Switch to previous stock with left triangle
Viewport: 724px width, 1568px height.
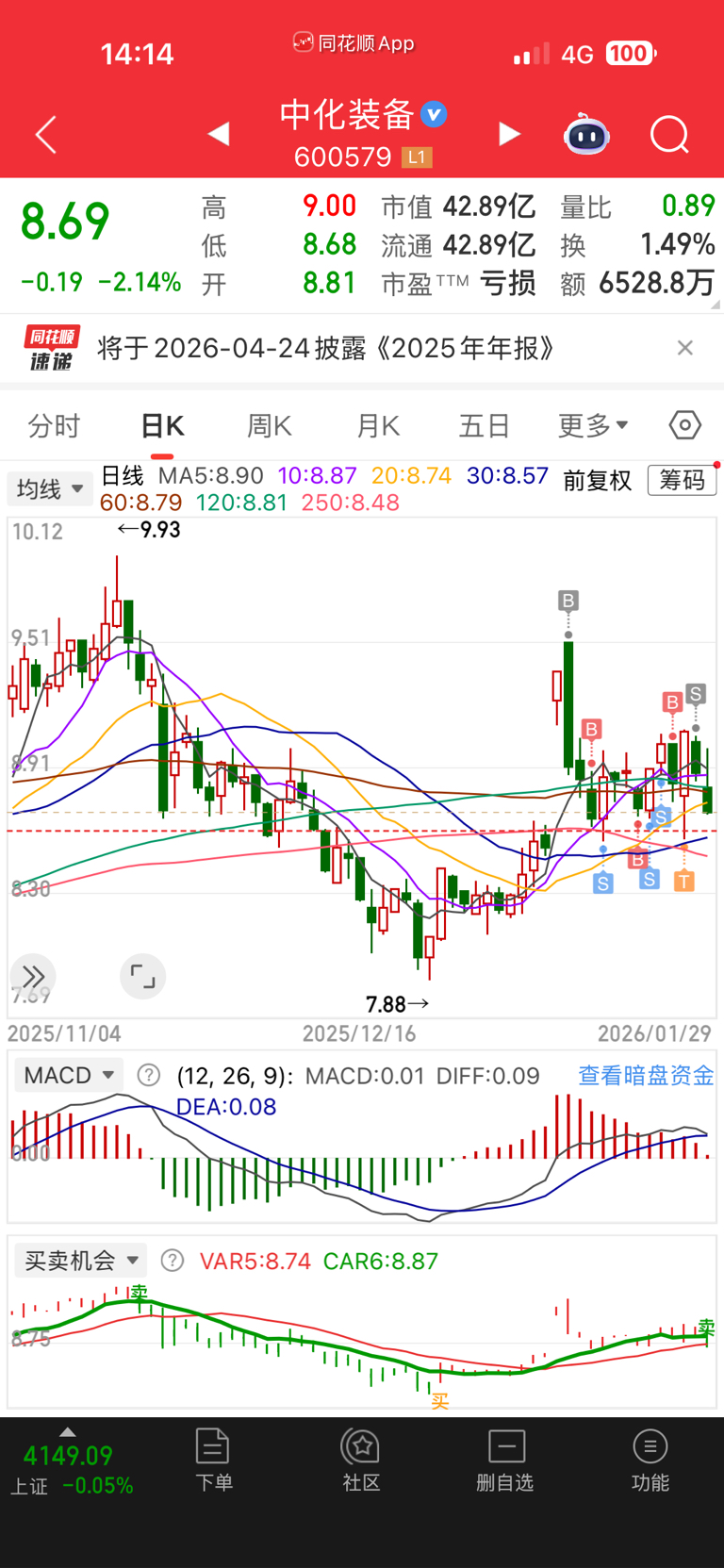tap(219, 134)
